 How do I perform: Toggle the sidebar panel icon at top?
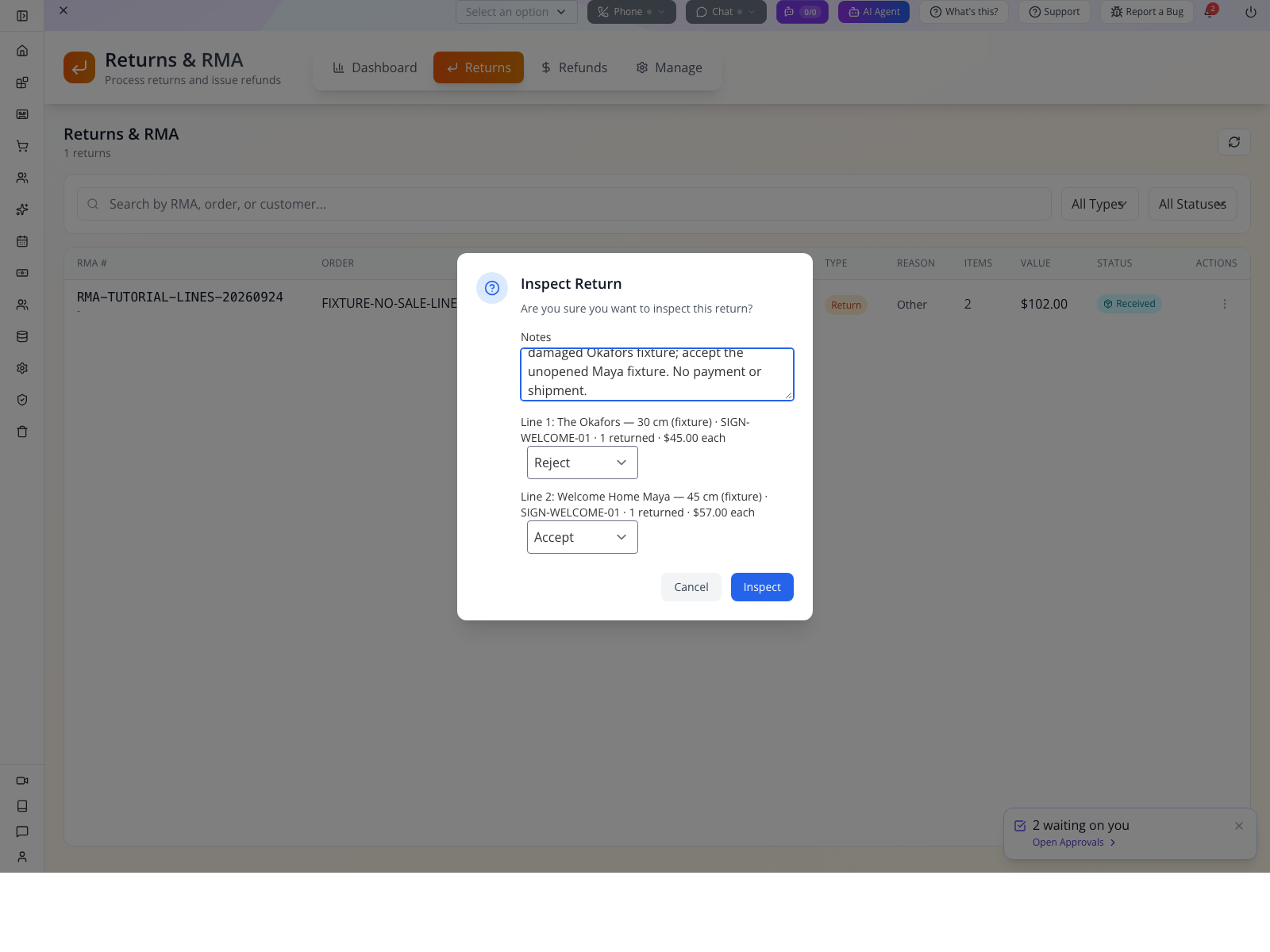point(22,16)
